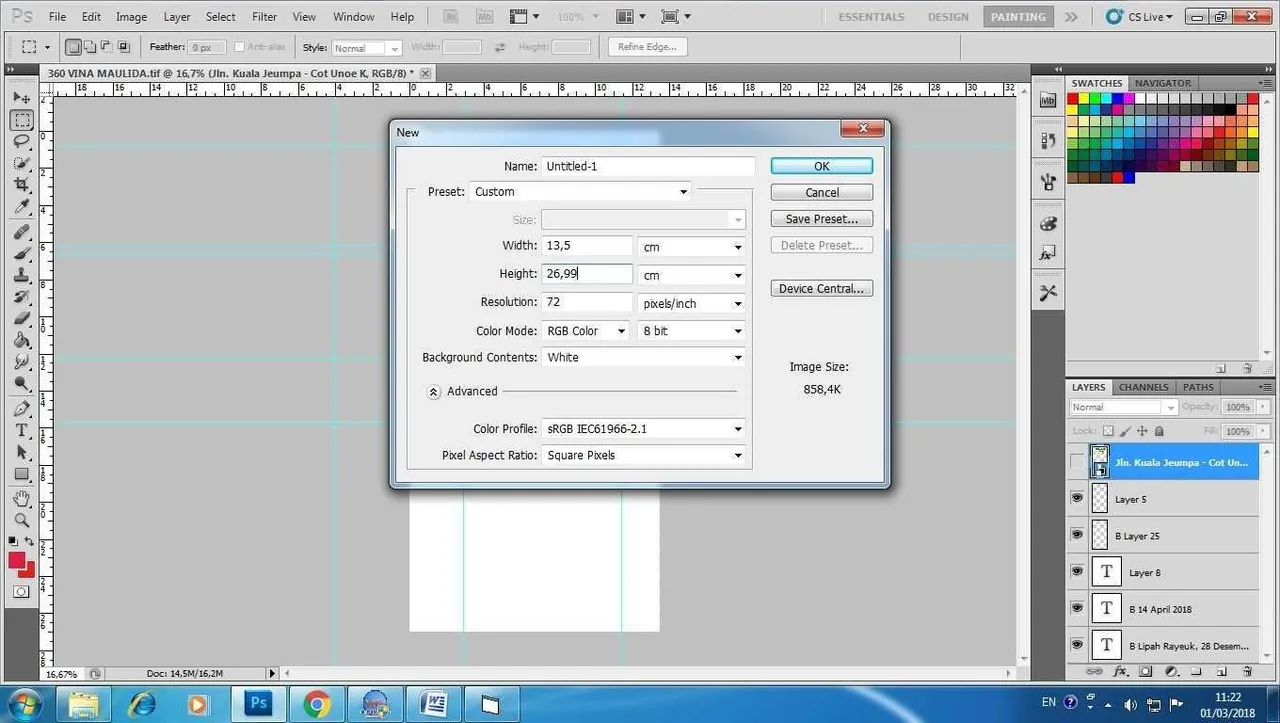1280x723 pixels.
Task: Open the Color Profile dropdown
Action: 643,429
